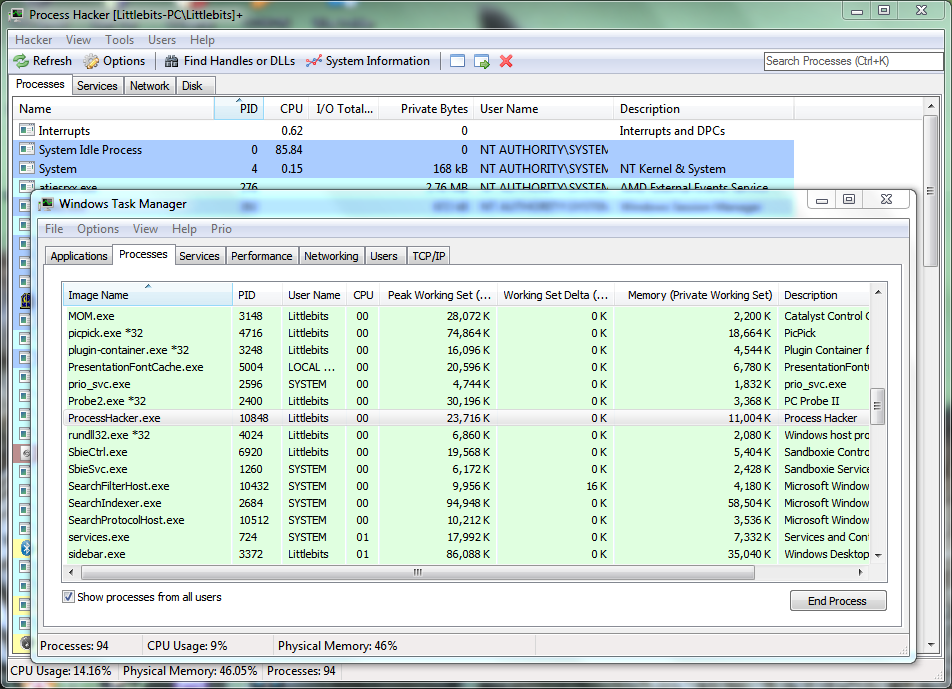Switch to Networking tab

click(x=332, y=256)
